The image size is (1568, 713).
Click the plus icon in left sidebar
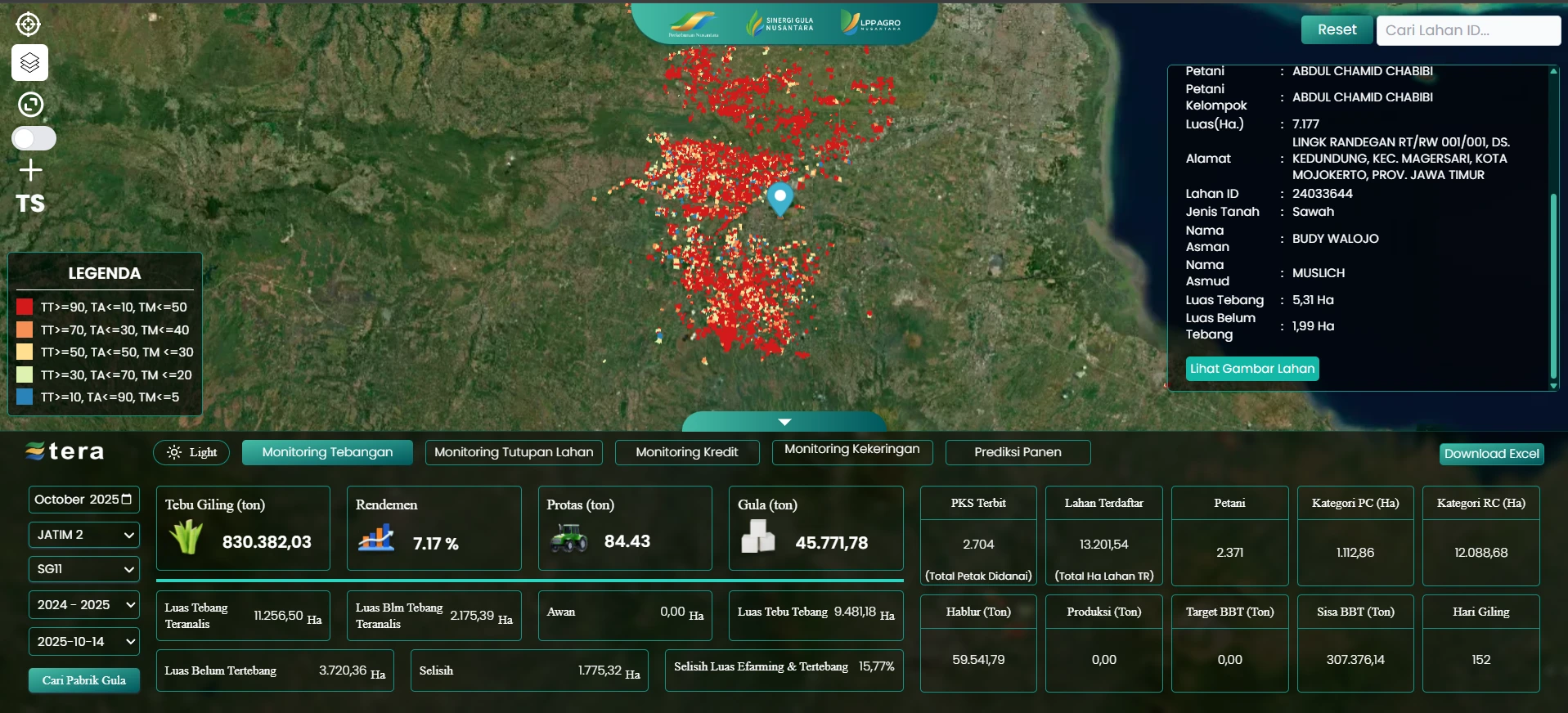pyautogui.click(x=30, y=170)
